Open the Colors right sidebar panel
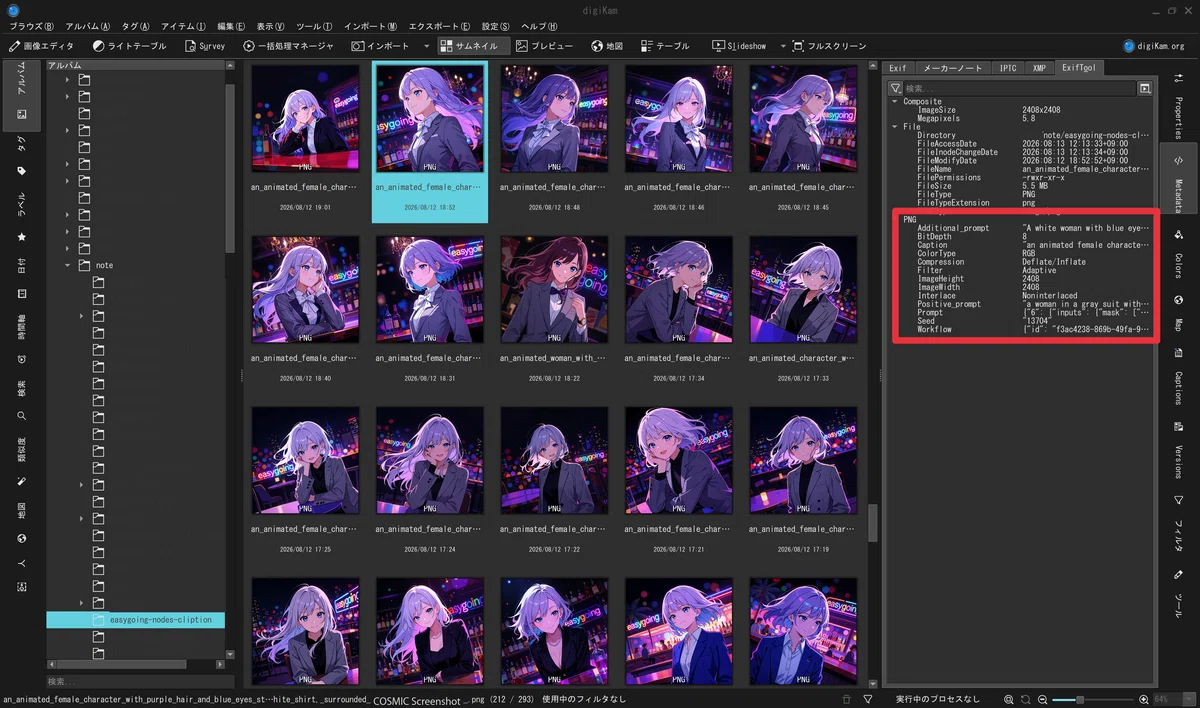This screenshot has height=708, width=1200. 1179,255
